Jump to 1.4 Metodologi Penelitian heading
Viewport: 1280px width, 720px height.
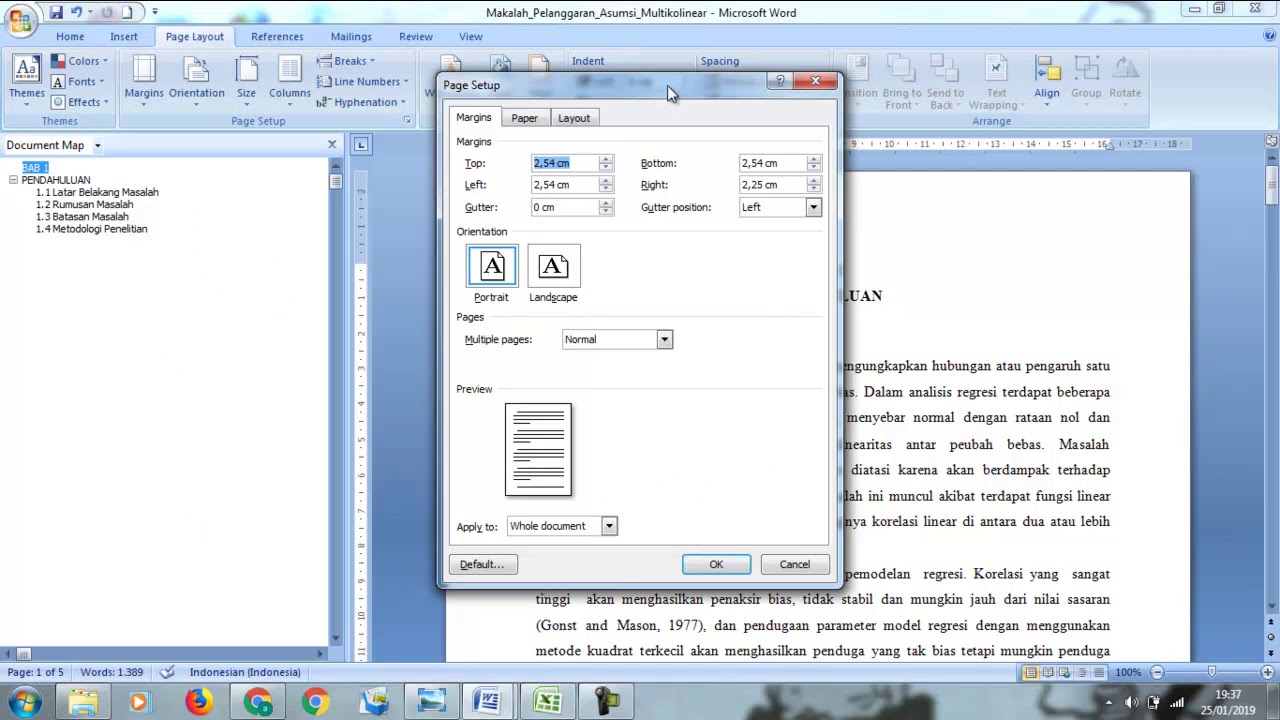[x=91, y=229]
